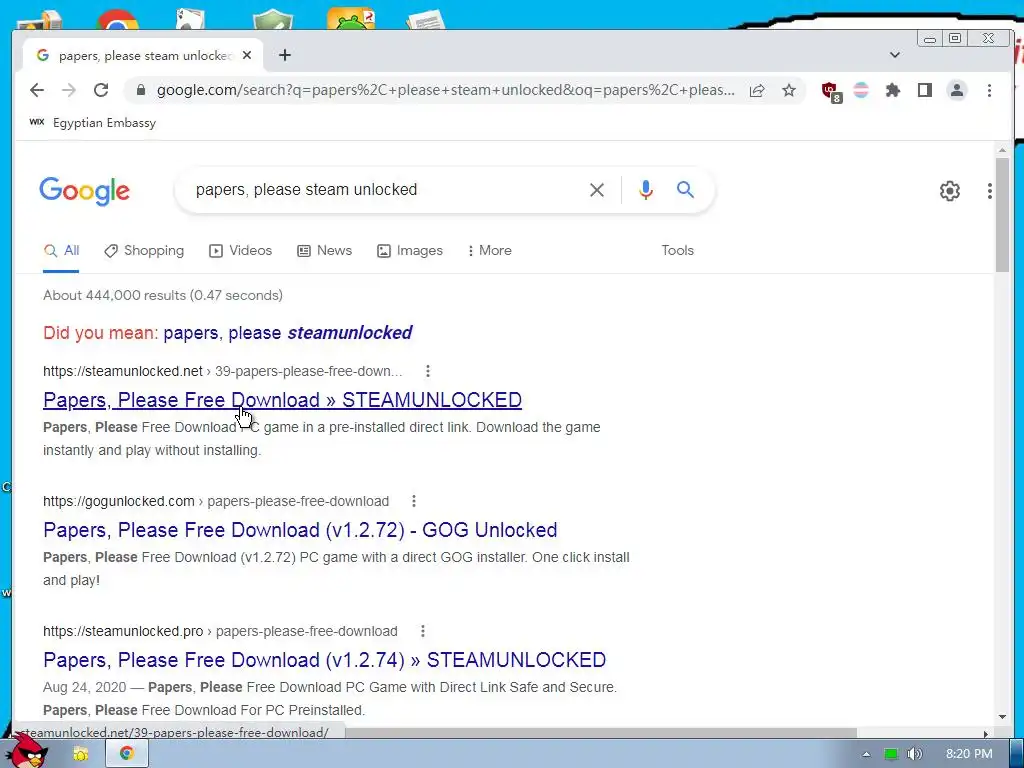The height and width of the screenshot is (768, 1024).
Task: Bookmark this page with the star icon
Action: (x=789, y=90)
